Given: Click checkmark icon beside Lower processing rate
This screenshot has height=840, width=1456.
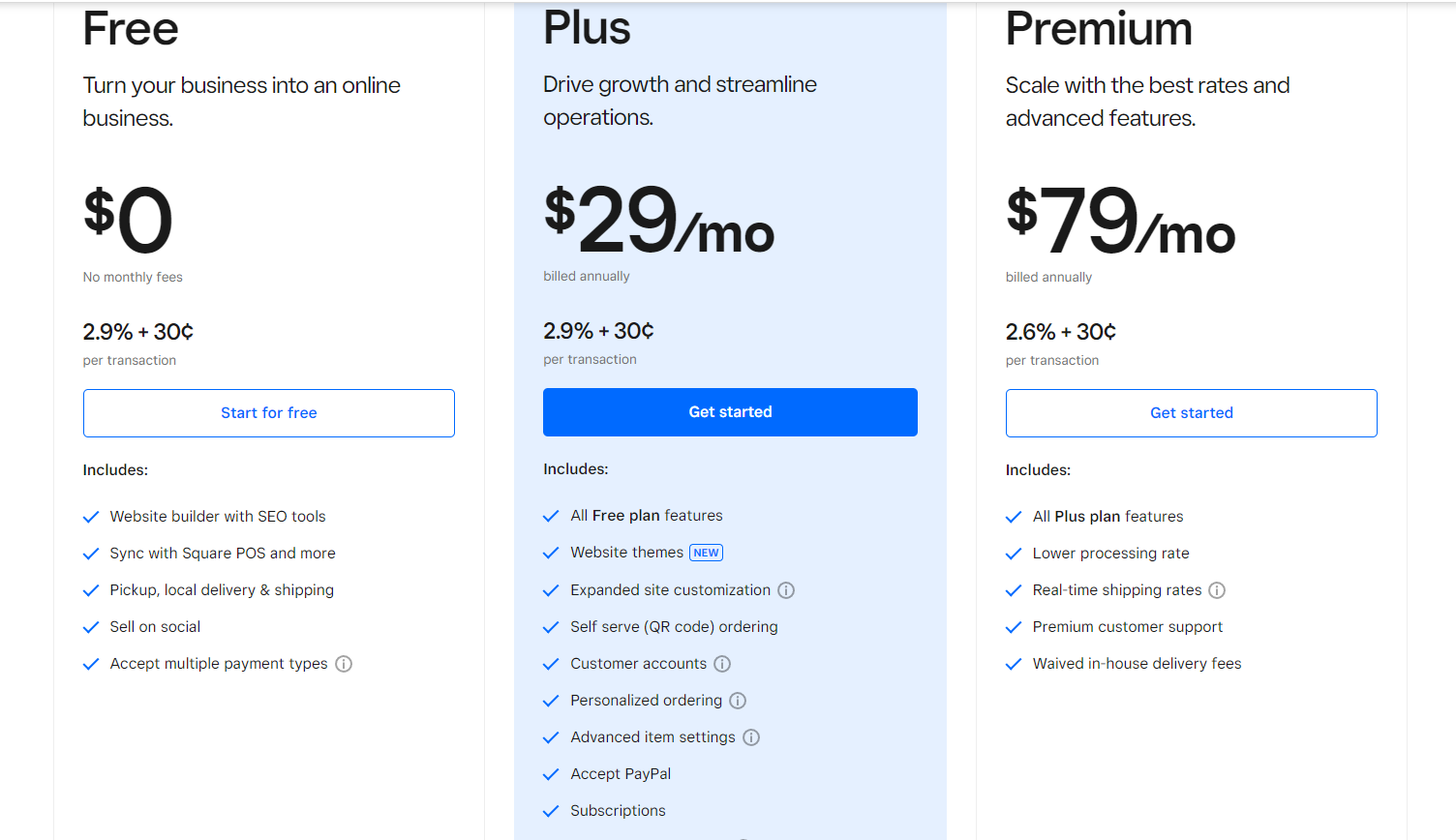Looking at the screenshot, I should coord(1014,554).
